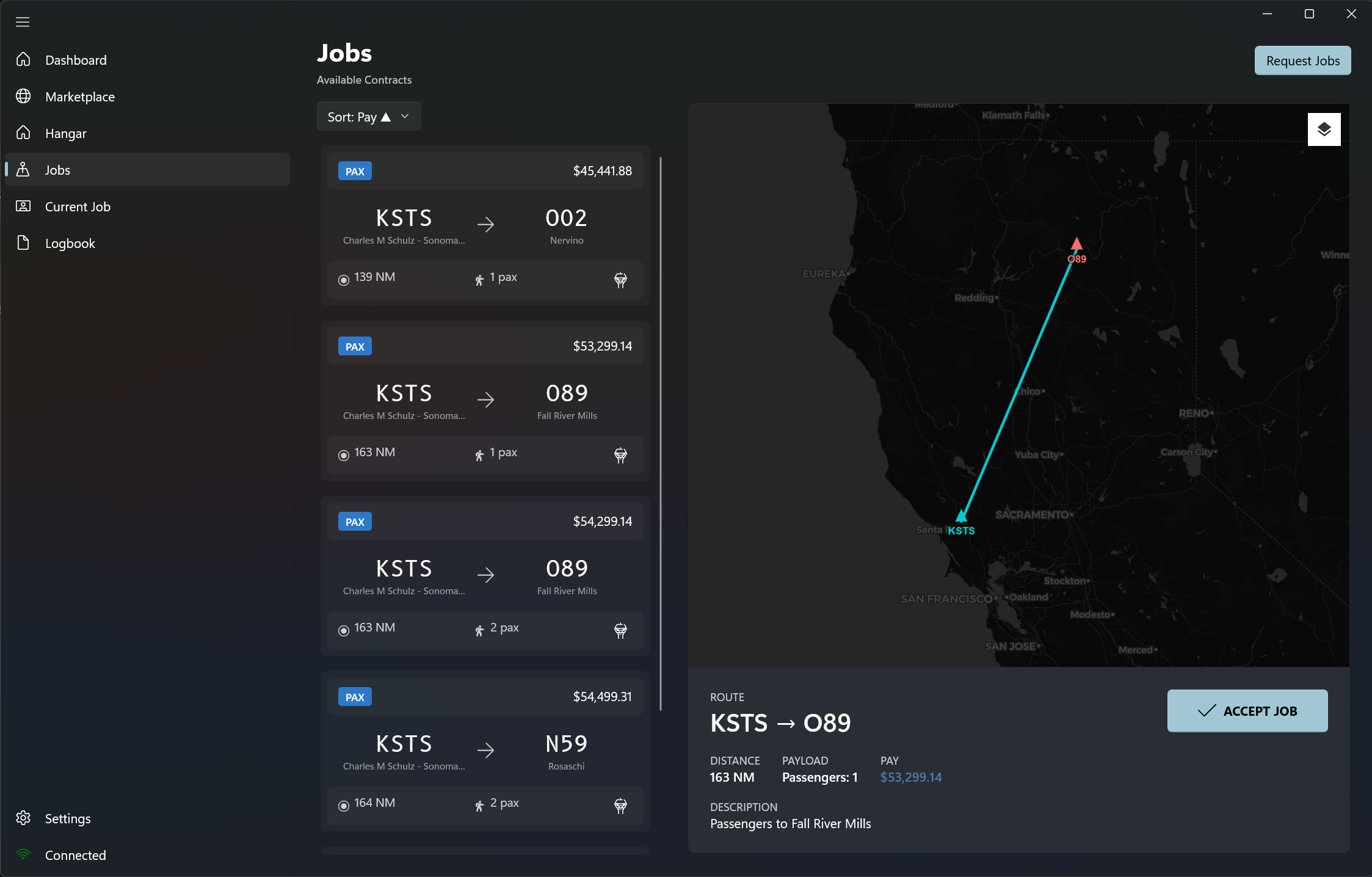Screen dimensions: 1372x877
Task: Click the Logbook document icon
Action: point(23,243)
